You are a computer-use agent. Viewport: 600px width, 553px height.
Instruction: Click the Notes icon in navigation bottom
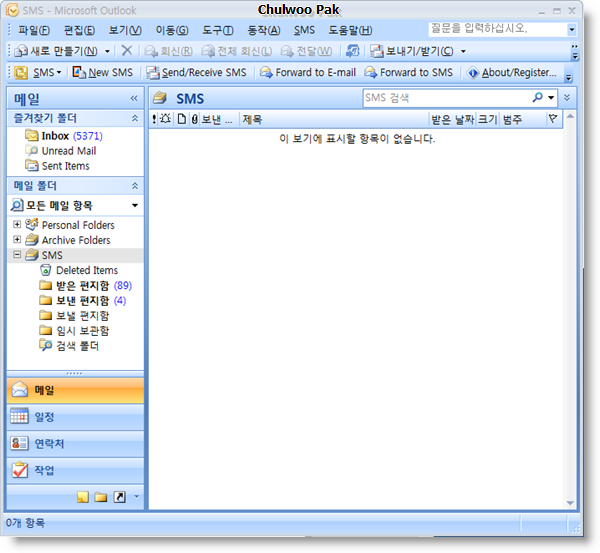click(83, 497)
